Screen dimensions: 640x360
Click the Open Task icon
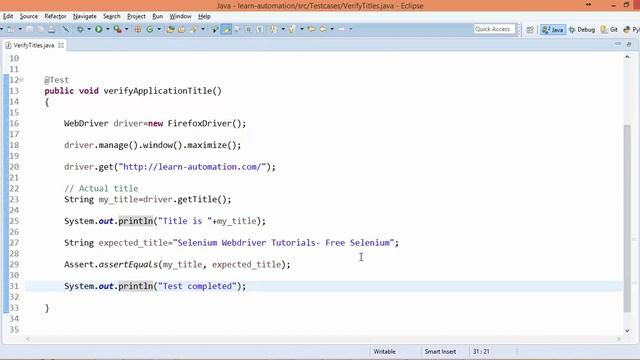click(x=181, y=29)
